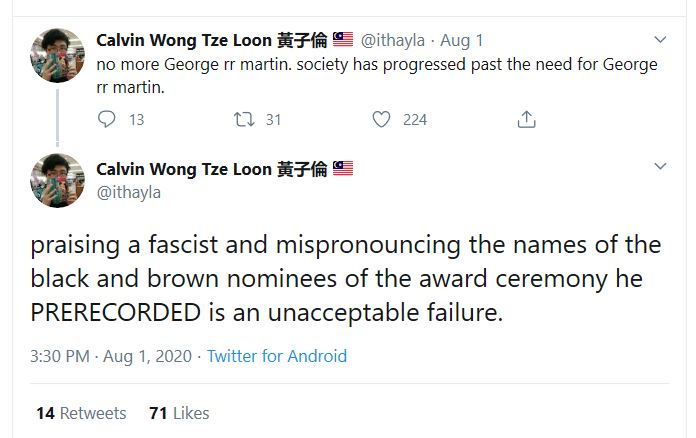
Task: Click the @ithayla handle under second name
Action: [x=128, y=191]
